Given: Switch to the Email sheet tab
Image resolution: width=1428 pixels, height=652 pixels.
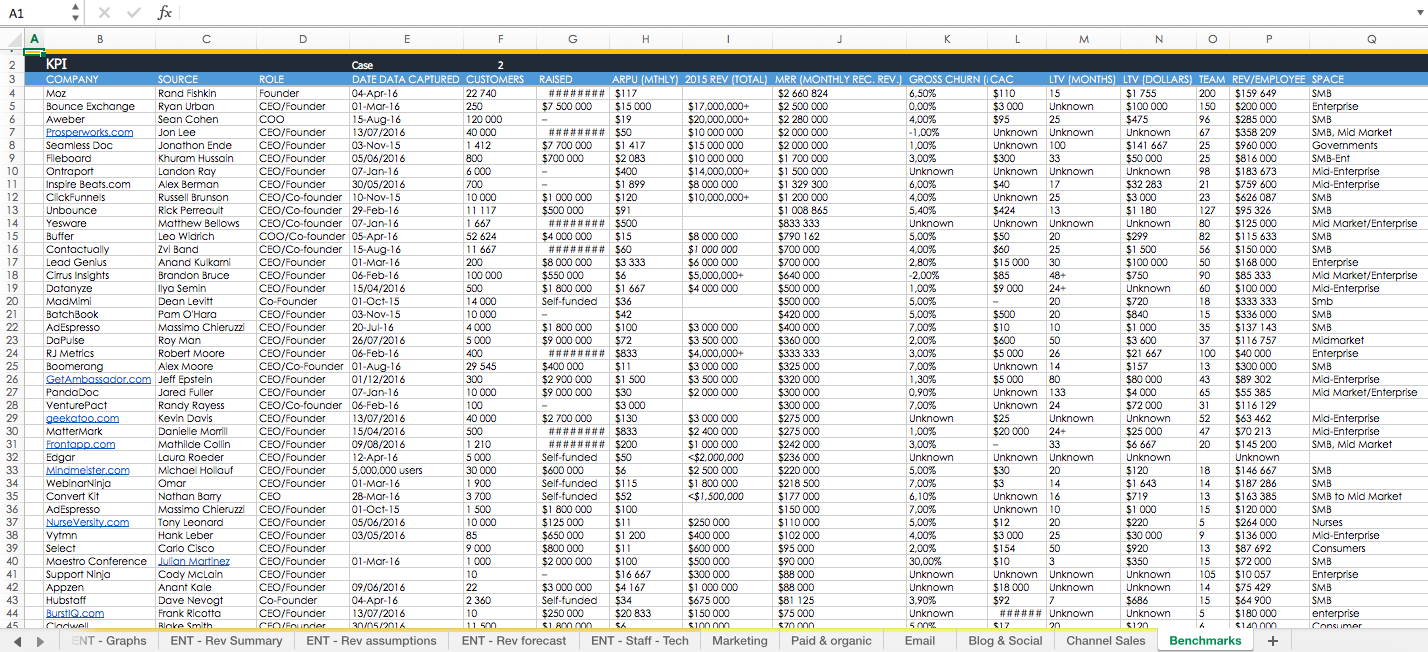Looking at the screenshot, I should pyautogui.click(x=919, y=641).
